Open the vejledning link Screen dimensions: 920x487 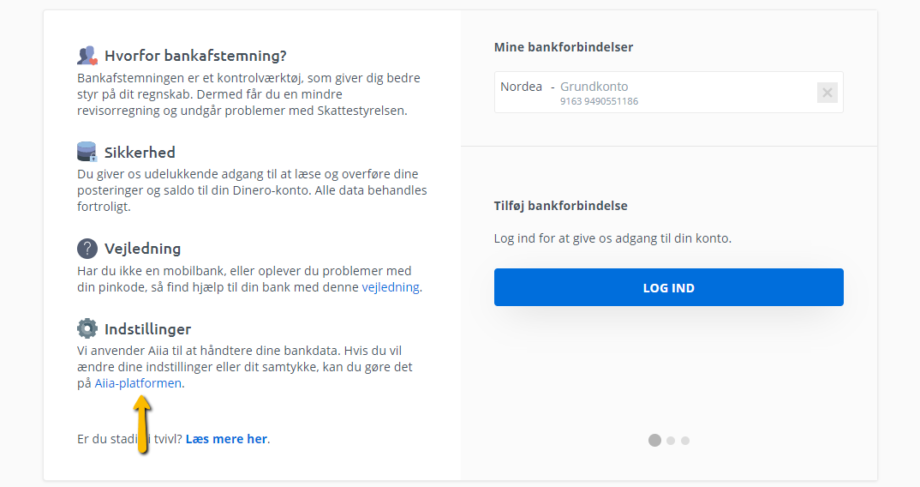click(x=390, y=288)
